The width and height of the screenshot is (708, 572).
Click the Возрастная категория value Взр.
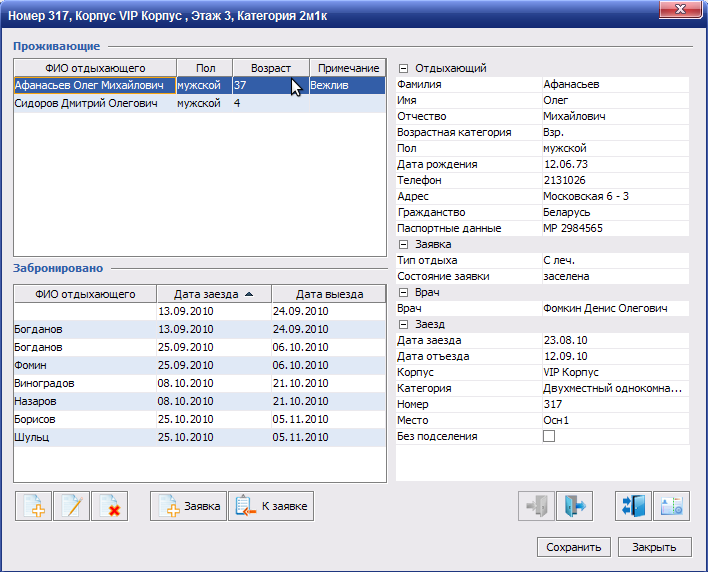[616, 132]
